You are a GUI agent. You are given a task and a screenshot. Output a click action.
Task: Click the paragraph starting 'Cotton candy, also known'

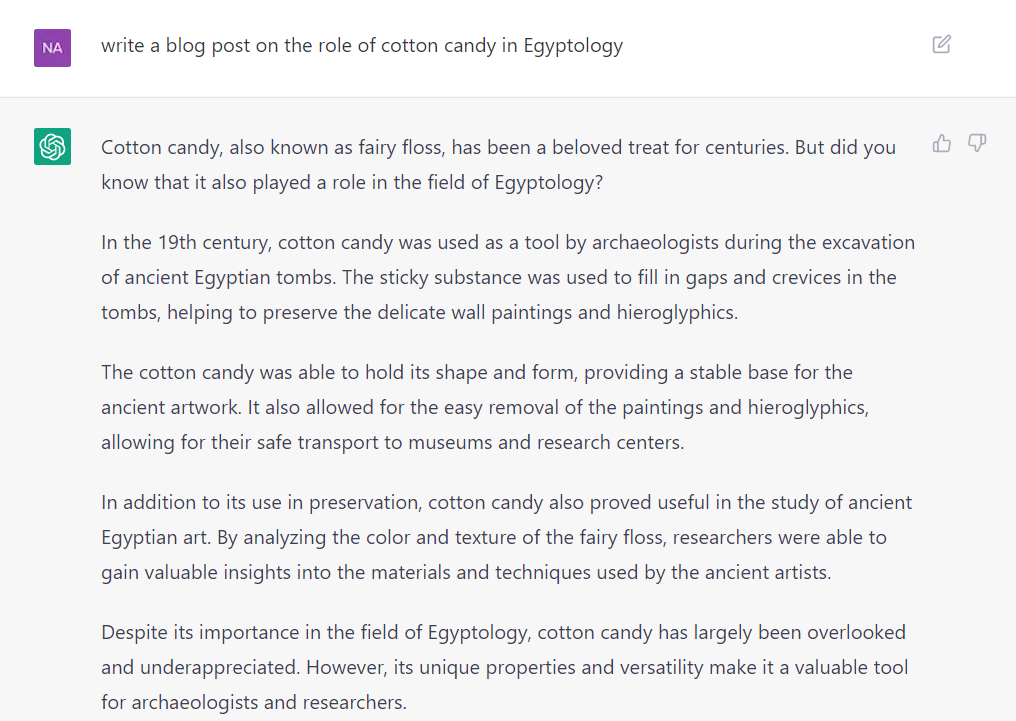498,165
